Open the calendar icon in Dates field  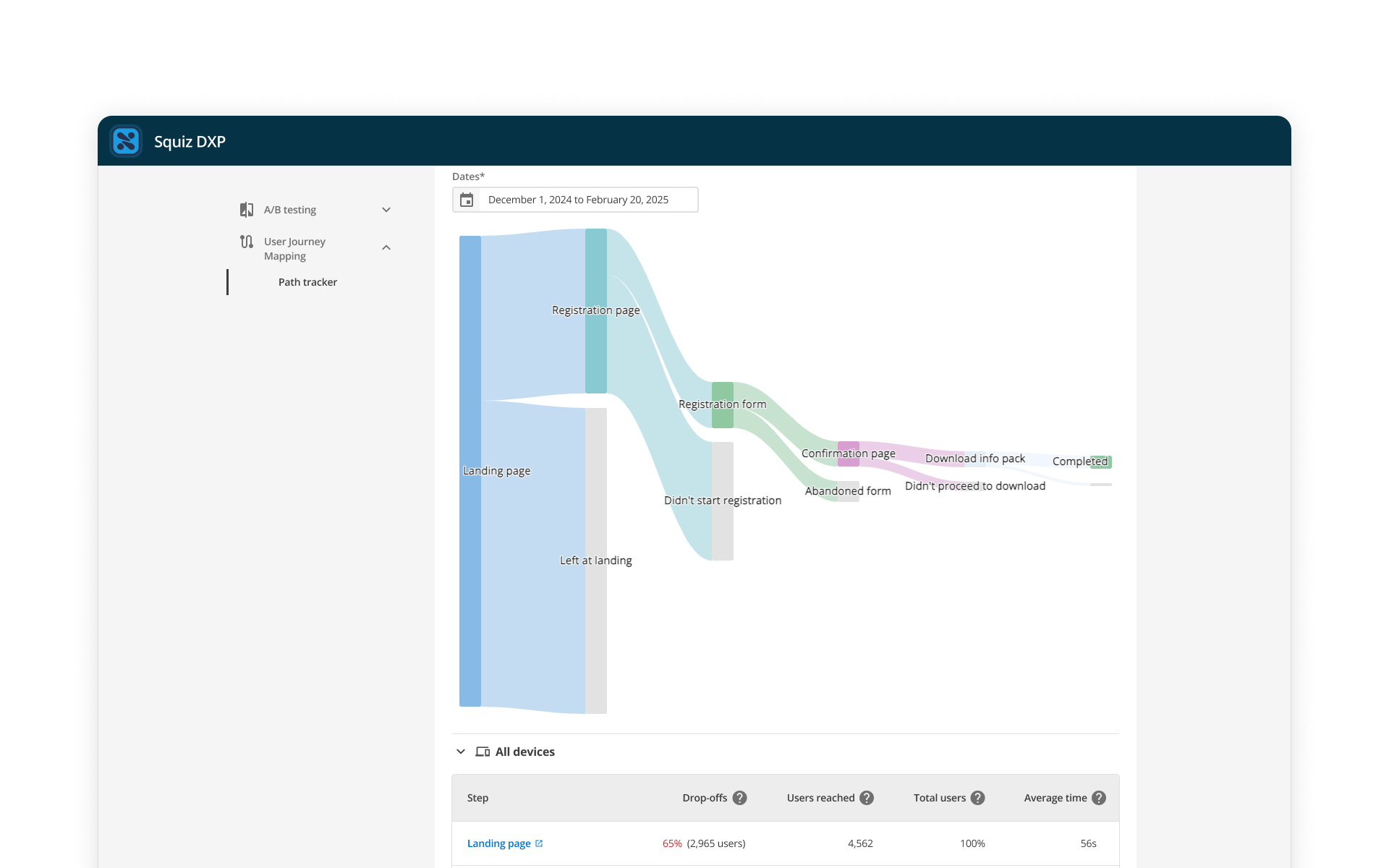(x=467, y=200)
